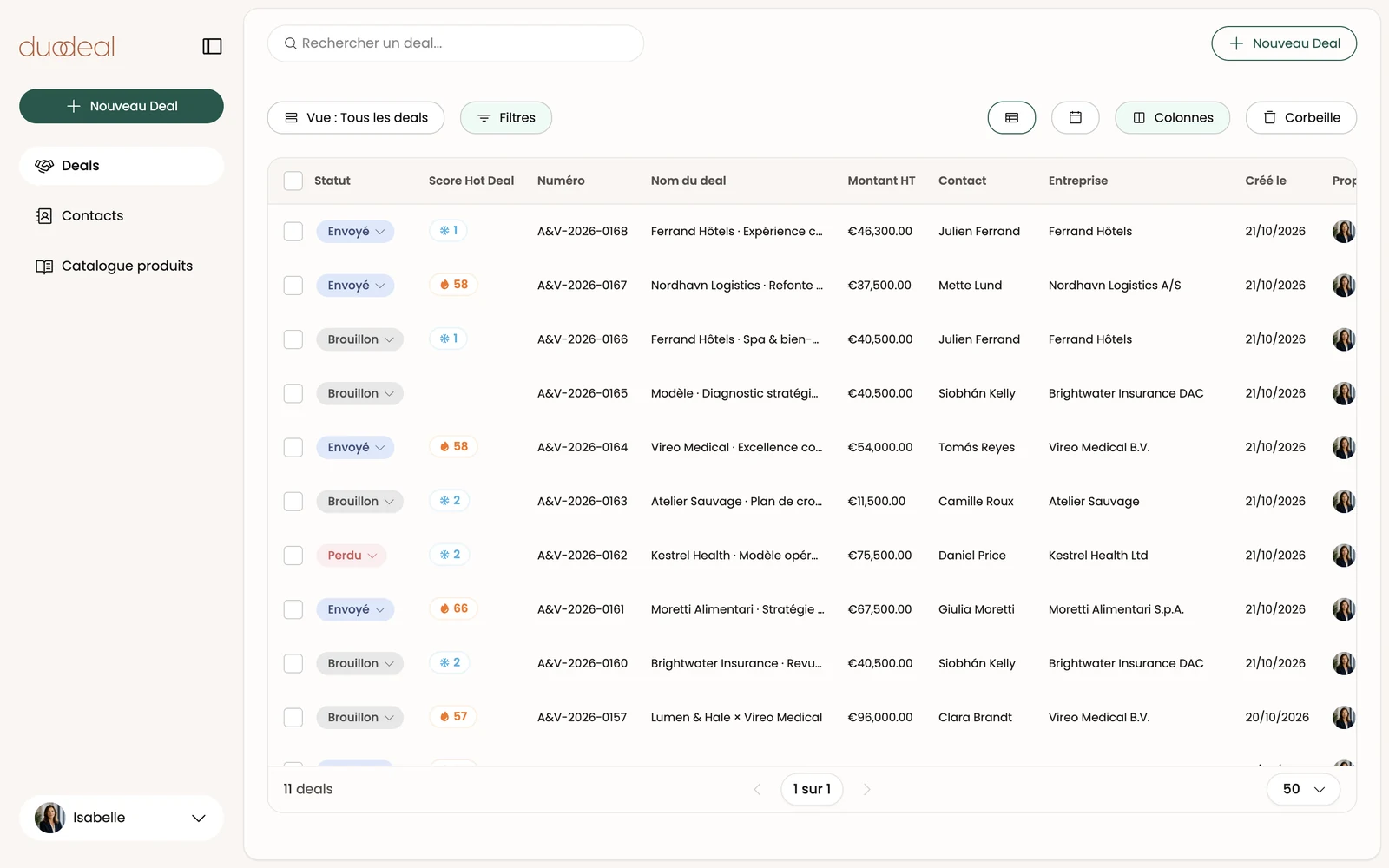Open Deals in the sidebar
The height and width of the screenshot is (868, 1389).
(122, 166)
